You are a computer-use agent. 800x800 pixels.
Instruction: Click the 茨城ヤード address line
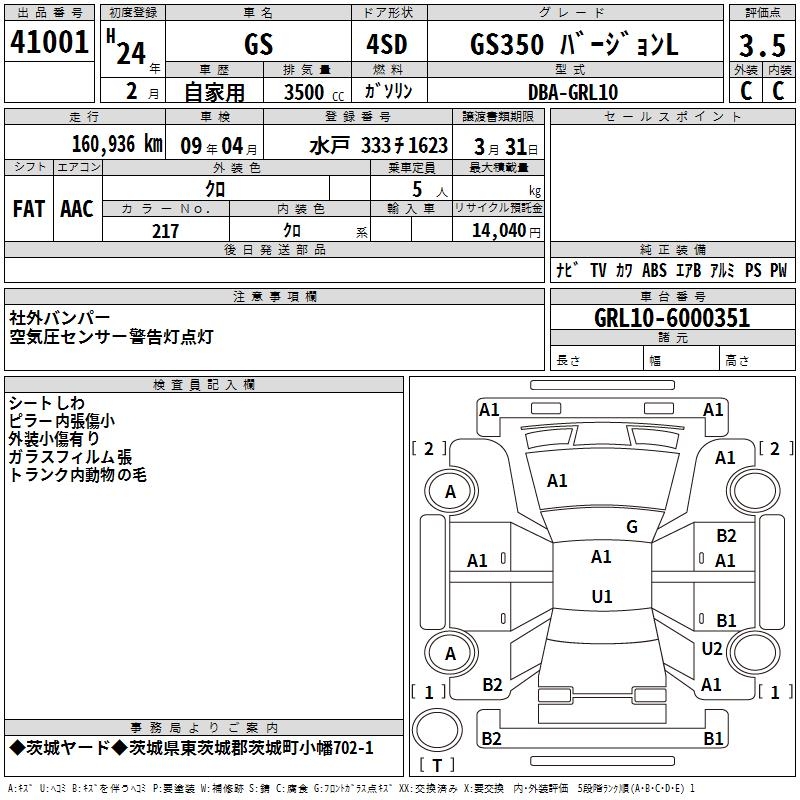point(190,748)
